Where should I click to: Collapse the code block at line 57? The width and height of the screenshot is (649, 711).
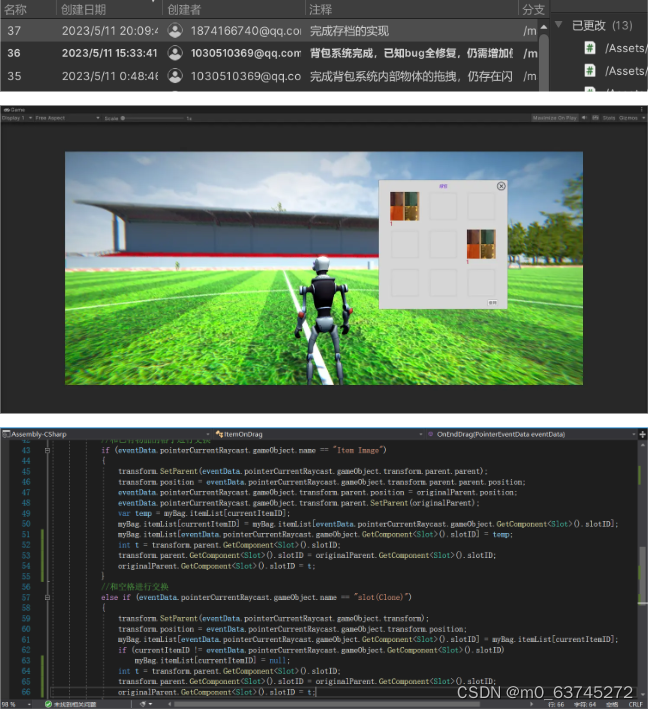47,597
